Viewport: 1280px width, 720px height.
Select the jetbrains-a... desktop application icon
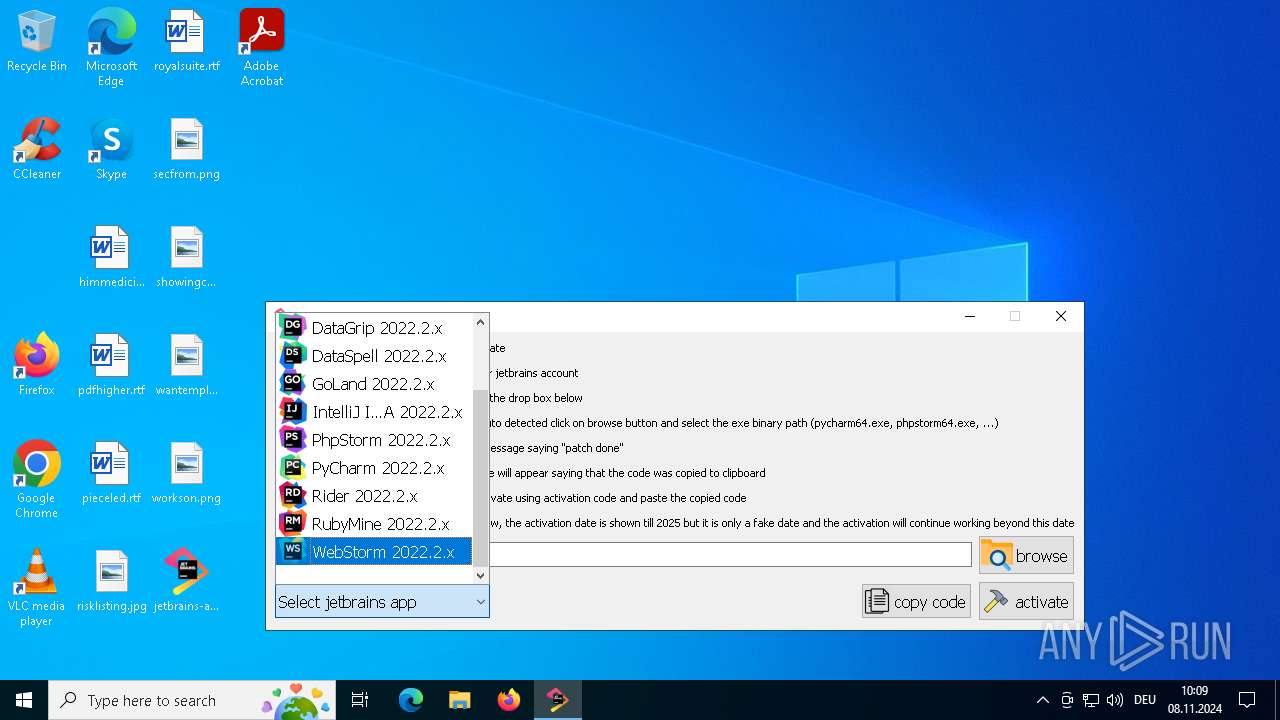pyautogui.click(x=186, y=581)
